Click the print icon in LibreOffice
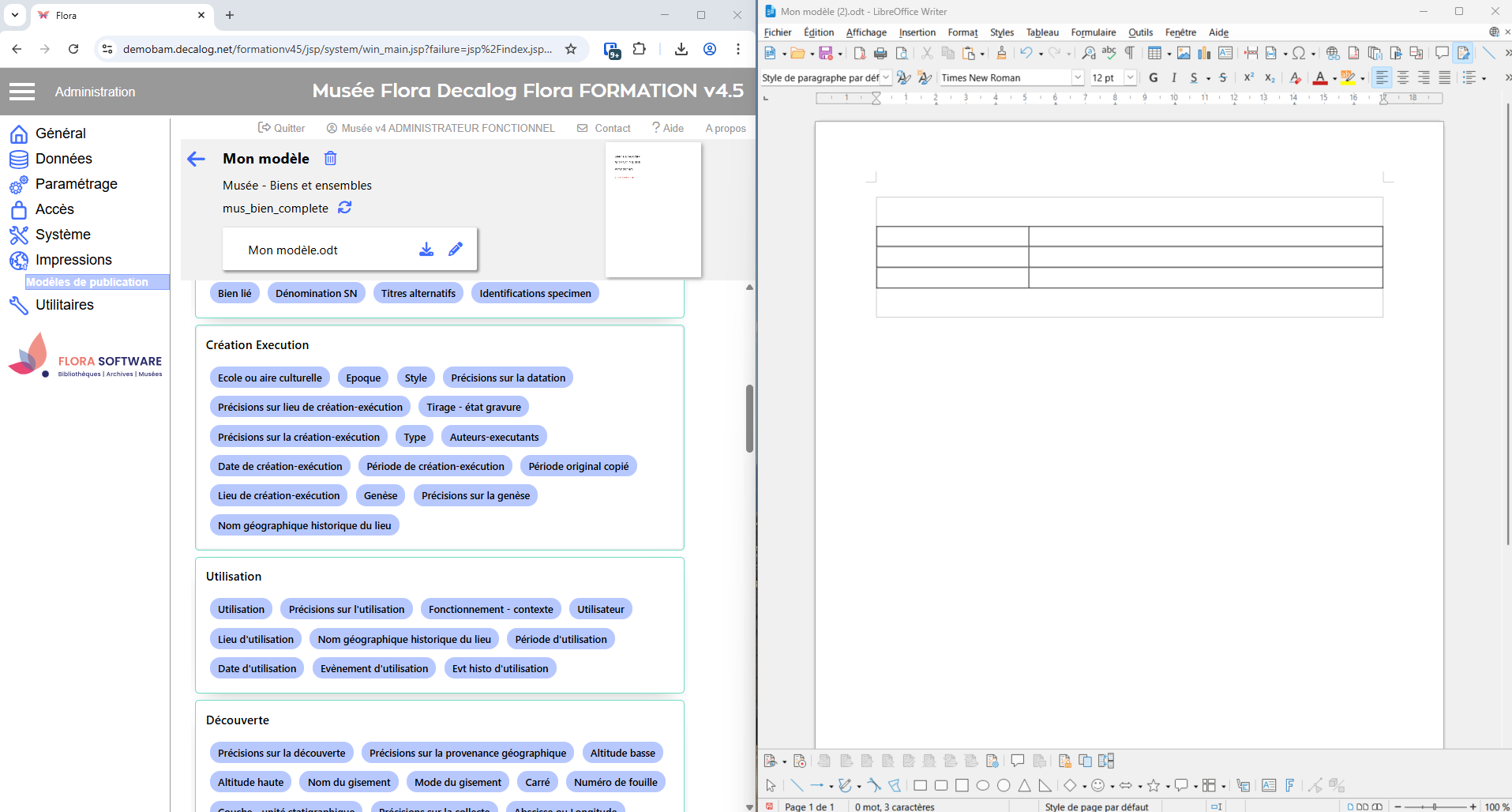Screen dimensions: 1512x812 [x=880, y=54]
